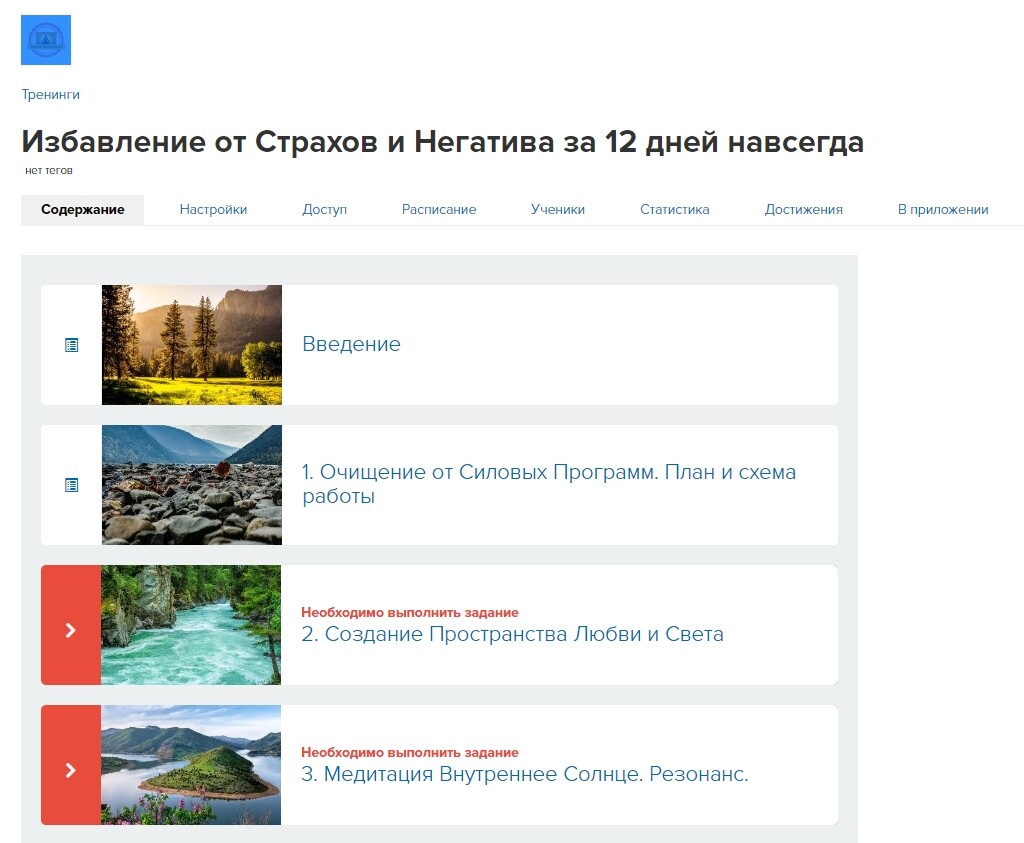Click the rocky riverbed thumbnail of lesson 1
Viewport: 1024px width, 843px height.
coord(192,485)
